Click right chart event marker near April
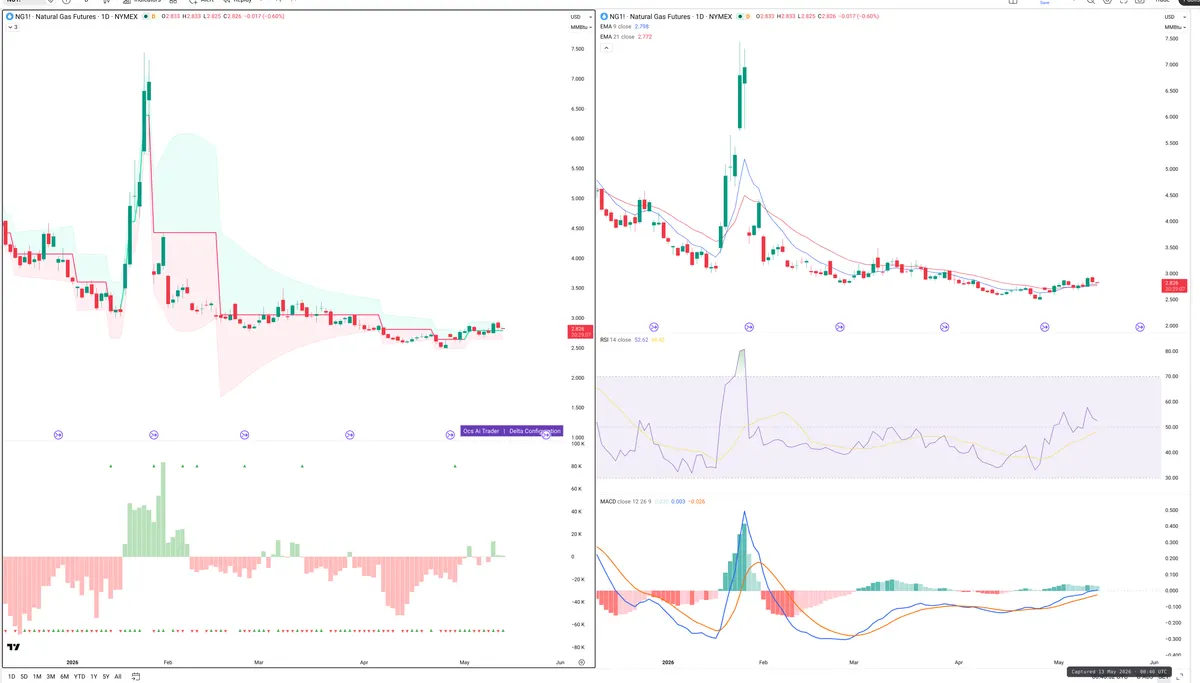The width and height of the screenshot is (1200, 683). [x=944, y=326]
